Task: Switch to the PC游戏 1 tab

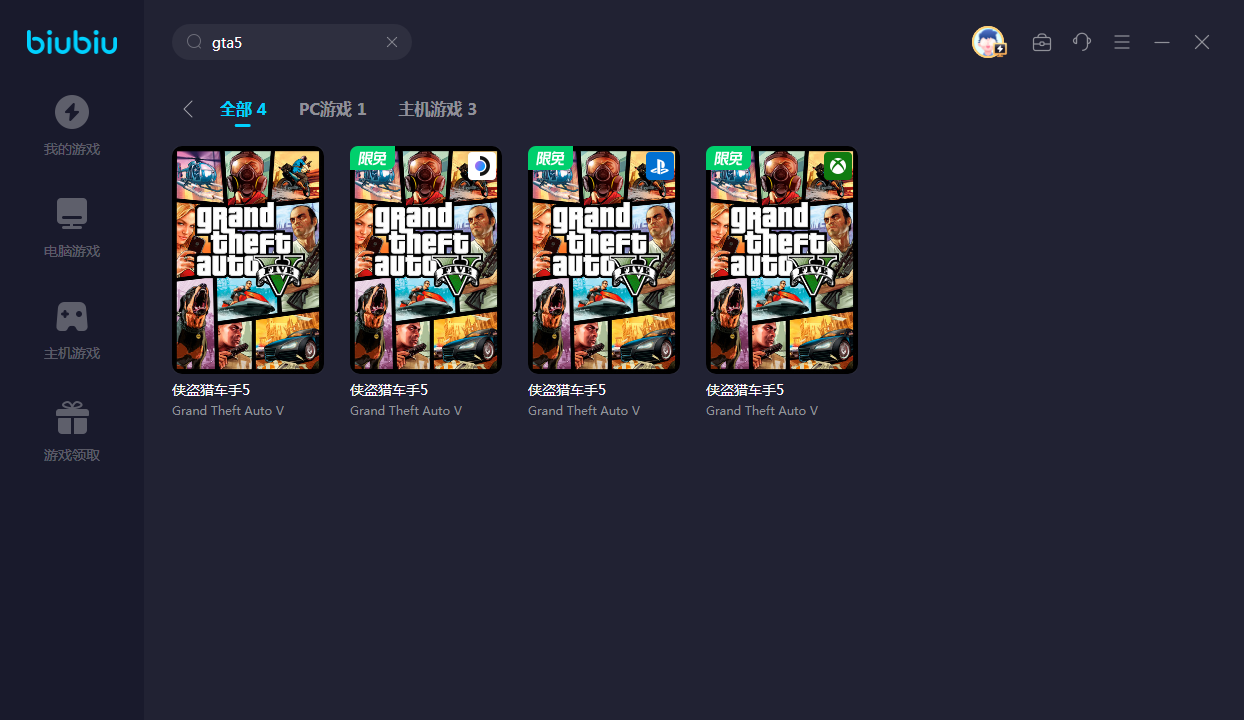Action: click(x=332, y=109)
